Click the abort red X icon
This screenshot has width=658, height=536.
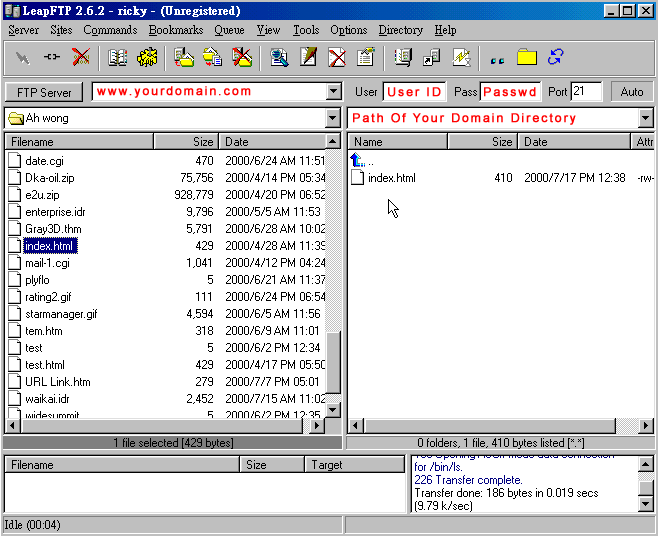tap(81, 57)
